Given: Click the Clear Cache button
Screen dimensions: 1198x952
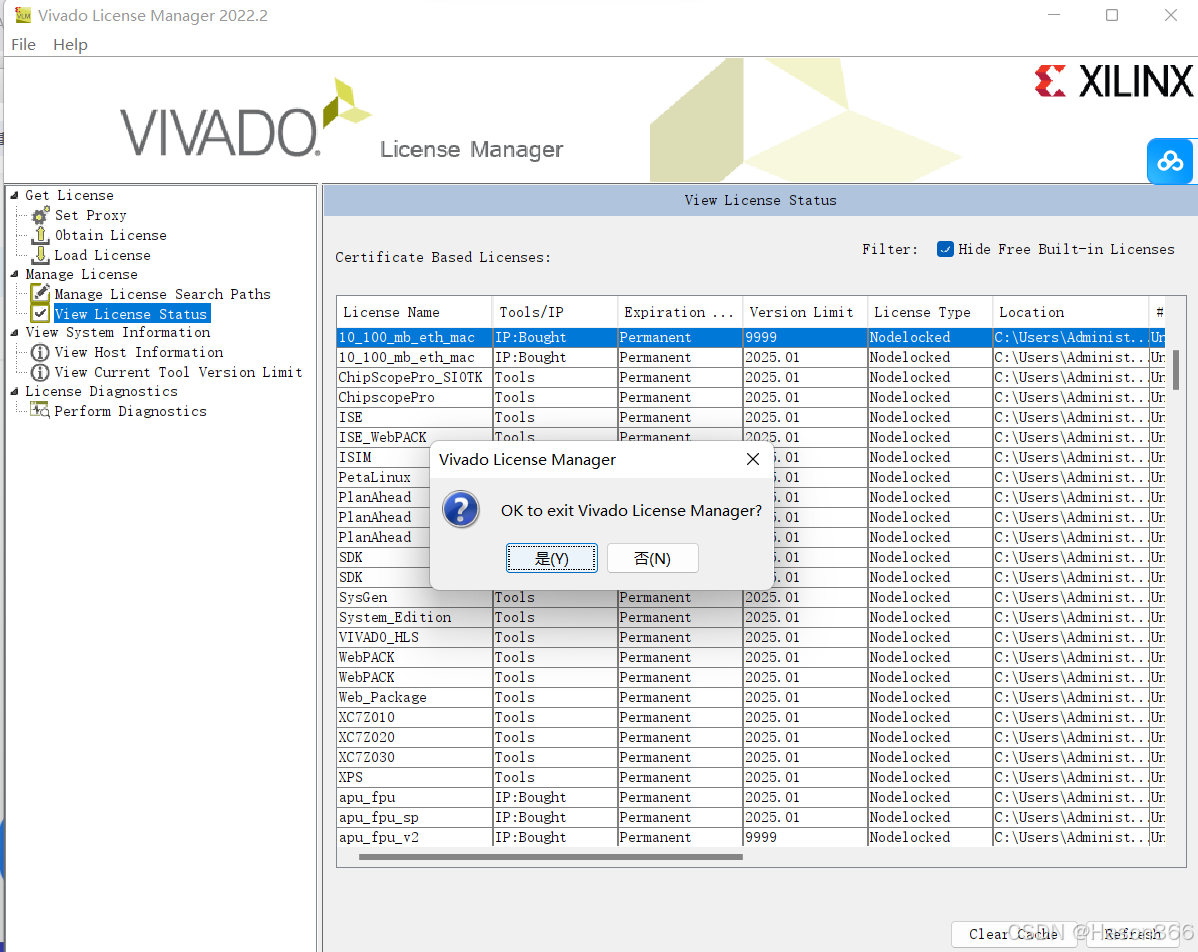Looking at the screenshot, I should (1013, 934).
